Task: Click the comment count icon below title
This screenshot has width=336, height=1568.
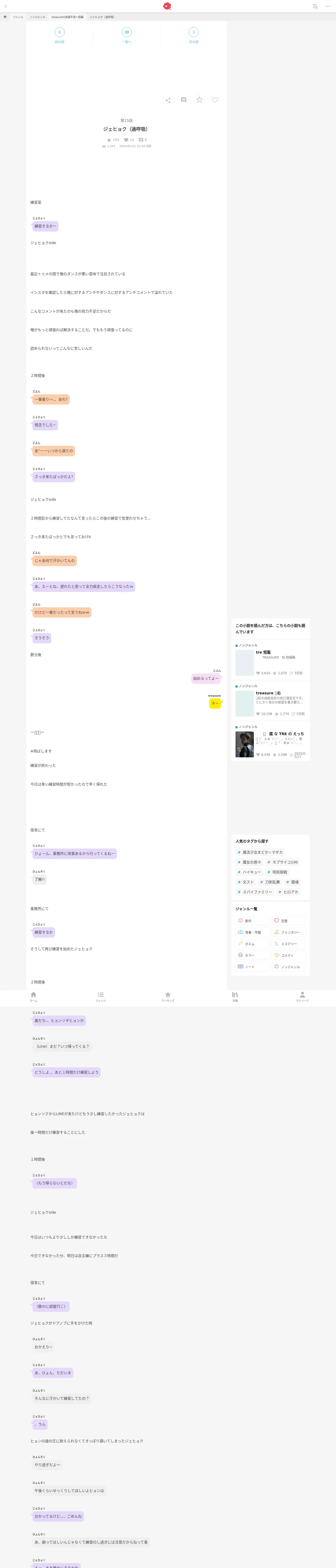Action: coord(141,140)
